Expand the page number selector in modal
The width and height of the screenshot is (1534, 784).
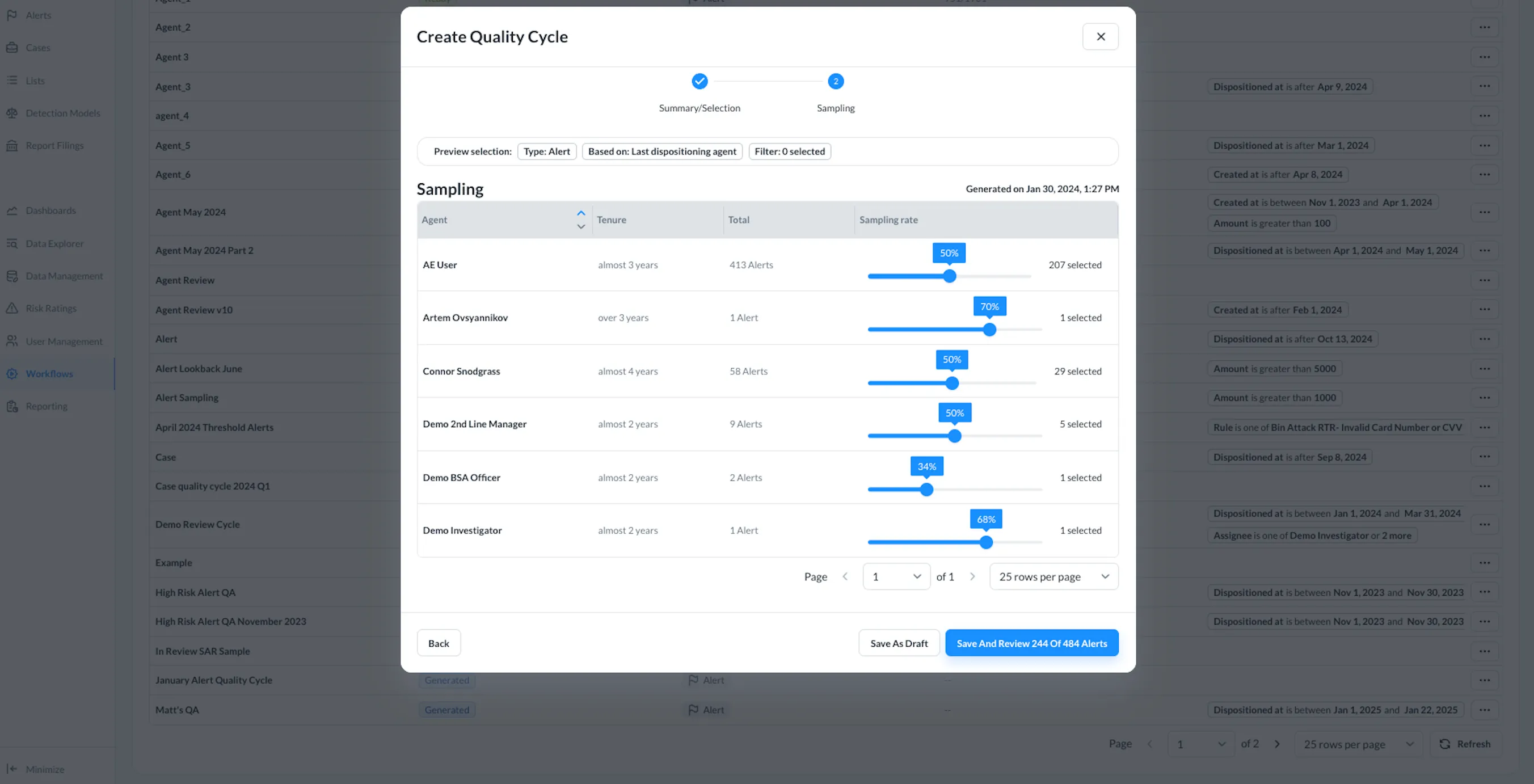(x=896, y=576)
